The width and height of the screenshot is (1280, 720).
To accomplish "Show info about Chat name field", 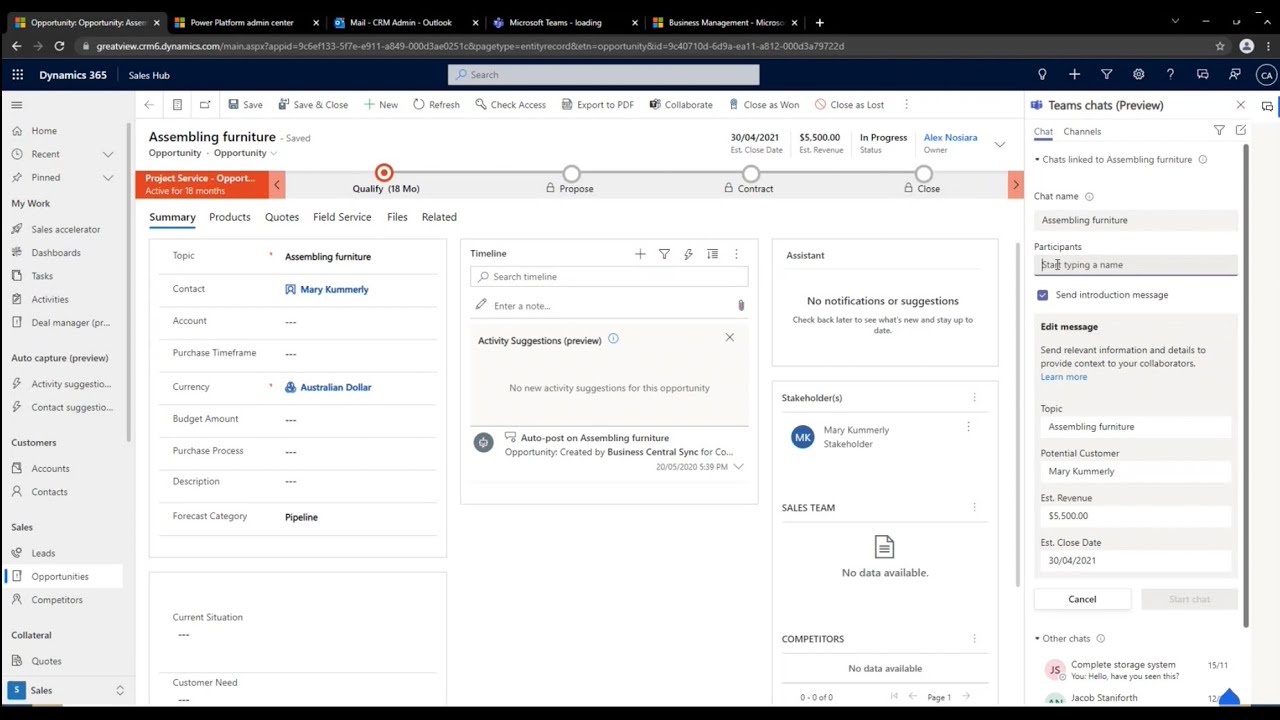I will tap(1089, 197).
